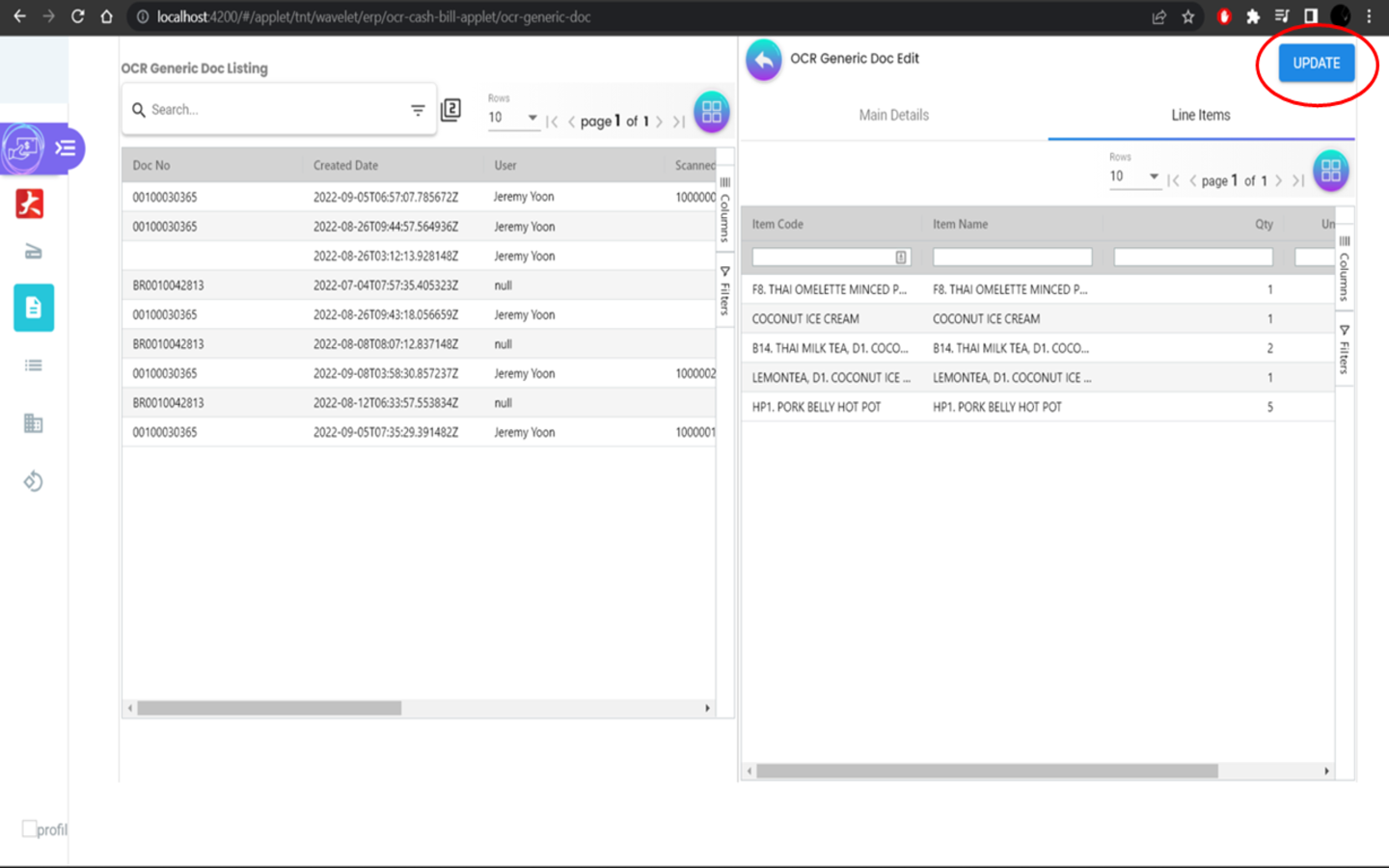1389x868 pixels.
Task: Click the red PDF icon in sidebar
Action: pos(30,203)
